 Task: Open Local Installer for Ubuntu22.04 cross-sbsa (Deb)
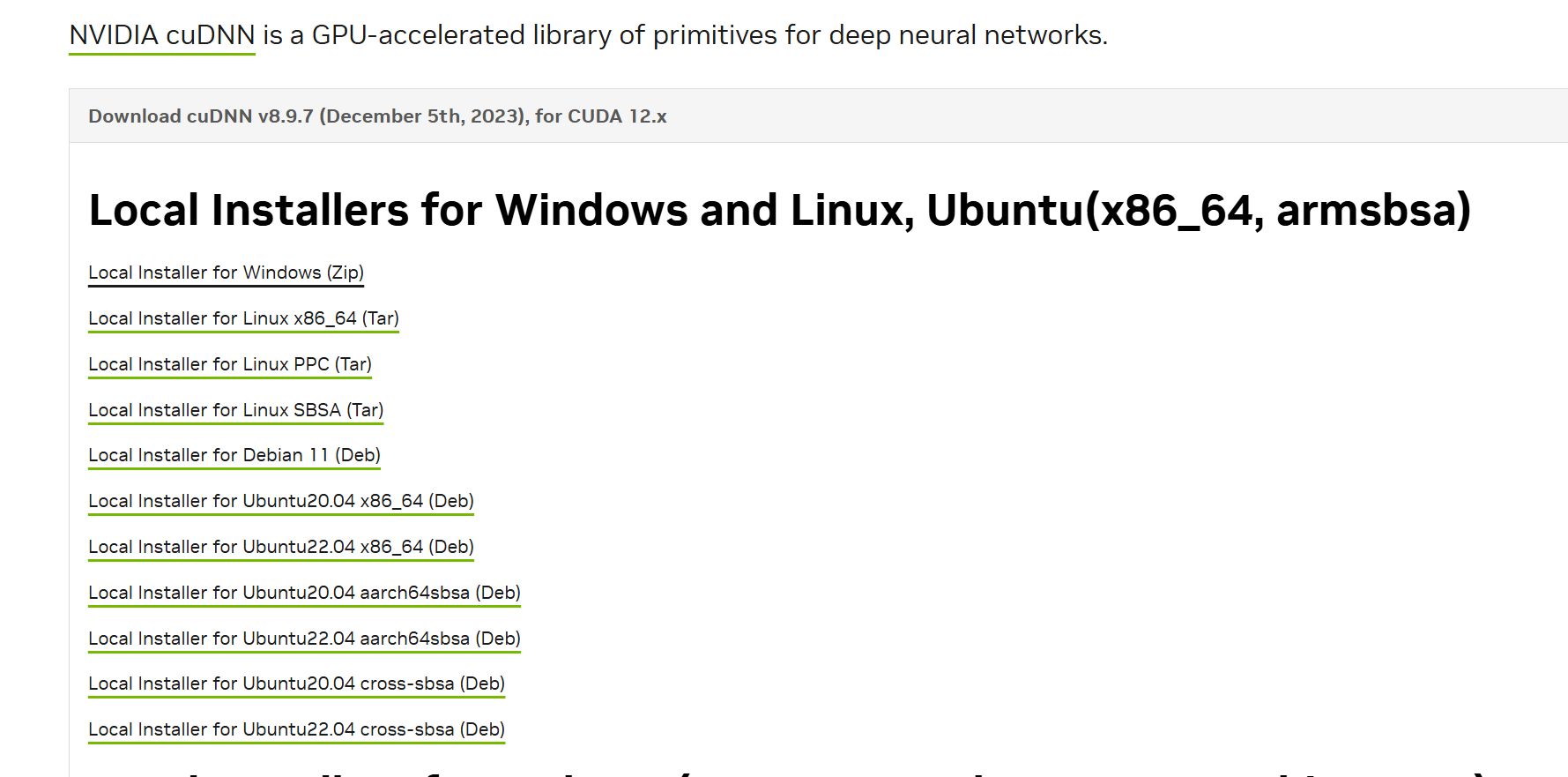pos(296,729)
